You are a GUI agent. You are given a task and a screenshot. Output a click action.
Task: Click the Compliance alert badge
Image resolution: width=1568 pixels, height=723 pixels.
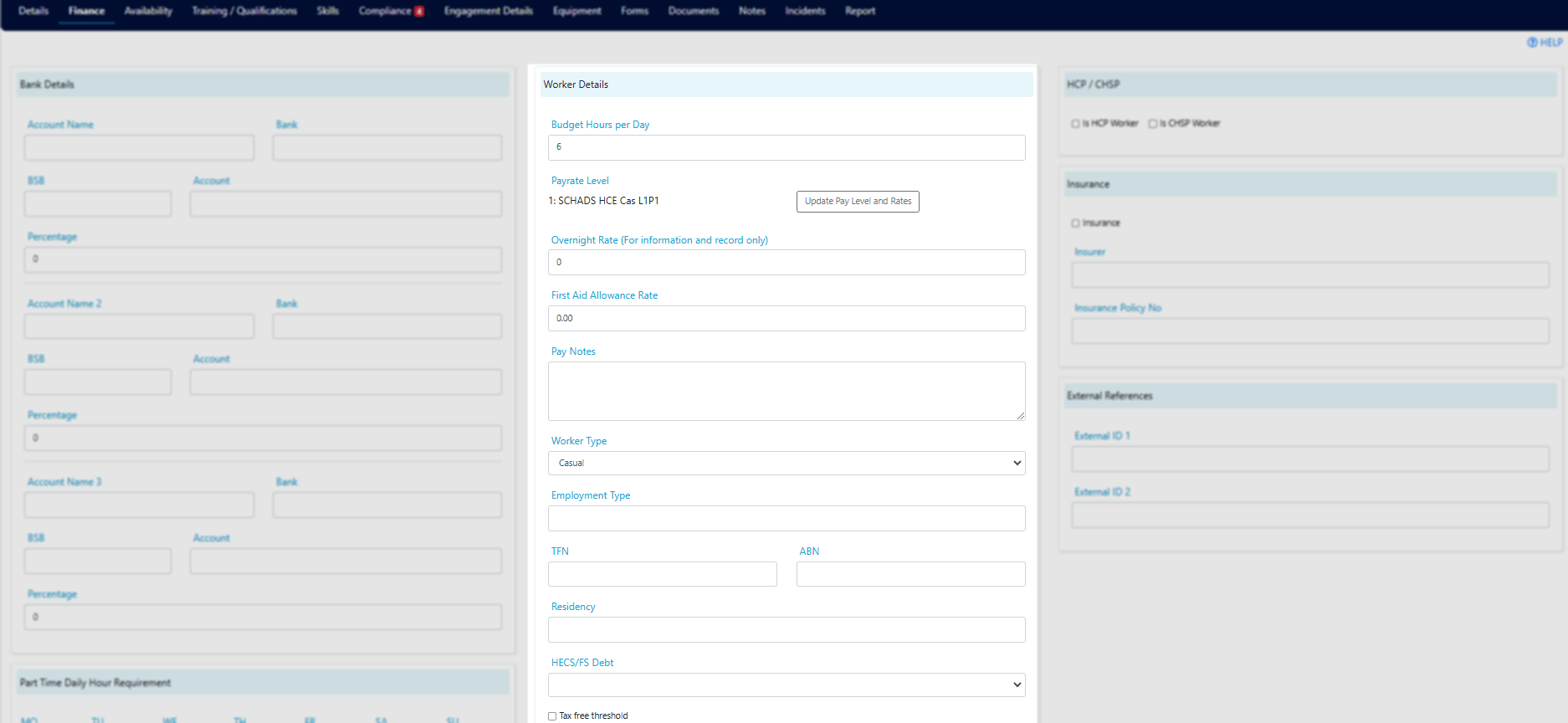[419, 12]
